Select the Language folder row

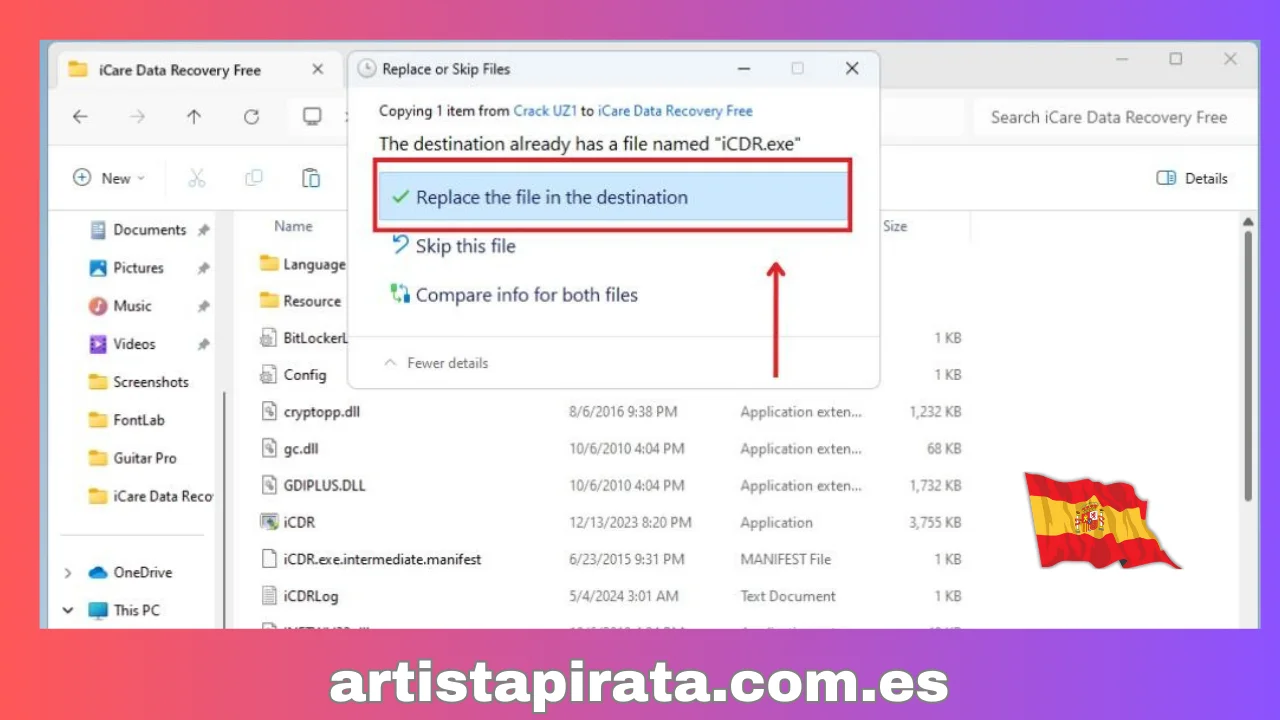point(302,264)
